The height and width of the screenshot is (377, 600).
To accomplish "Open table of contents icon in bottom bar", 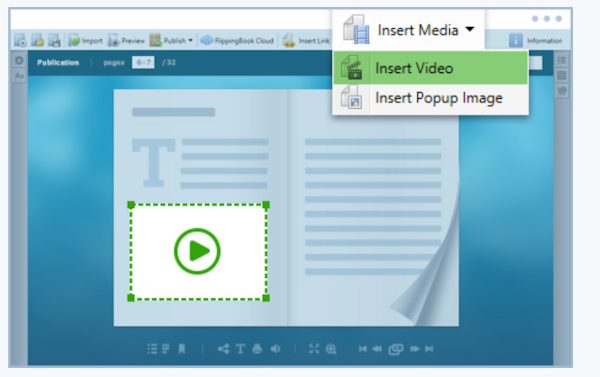I will point(152,349).
